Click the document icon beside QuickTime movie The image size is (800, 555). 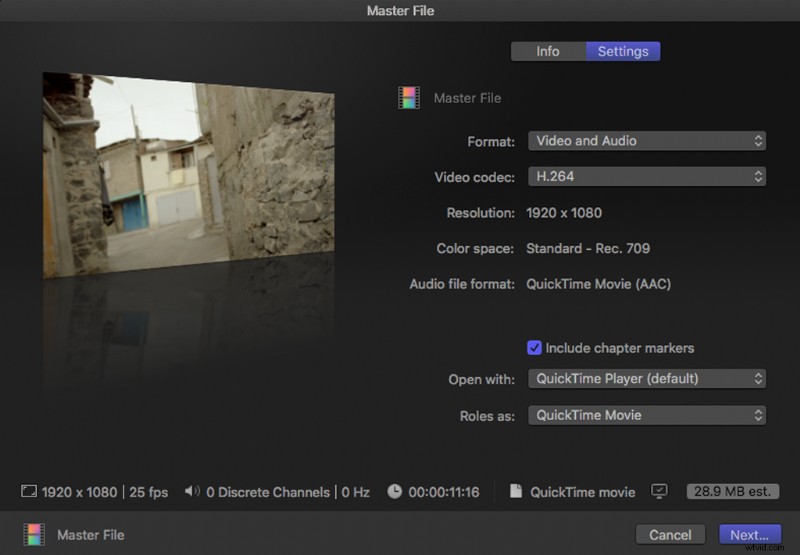[x=516, y=491]
